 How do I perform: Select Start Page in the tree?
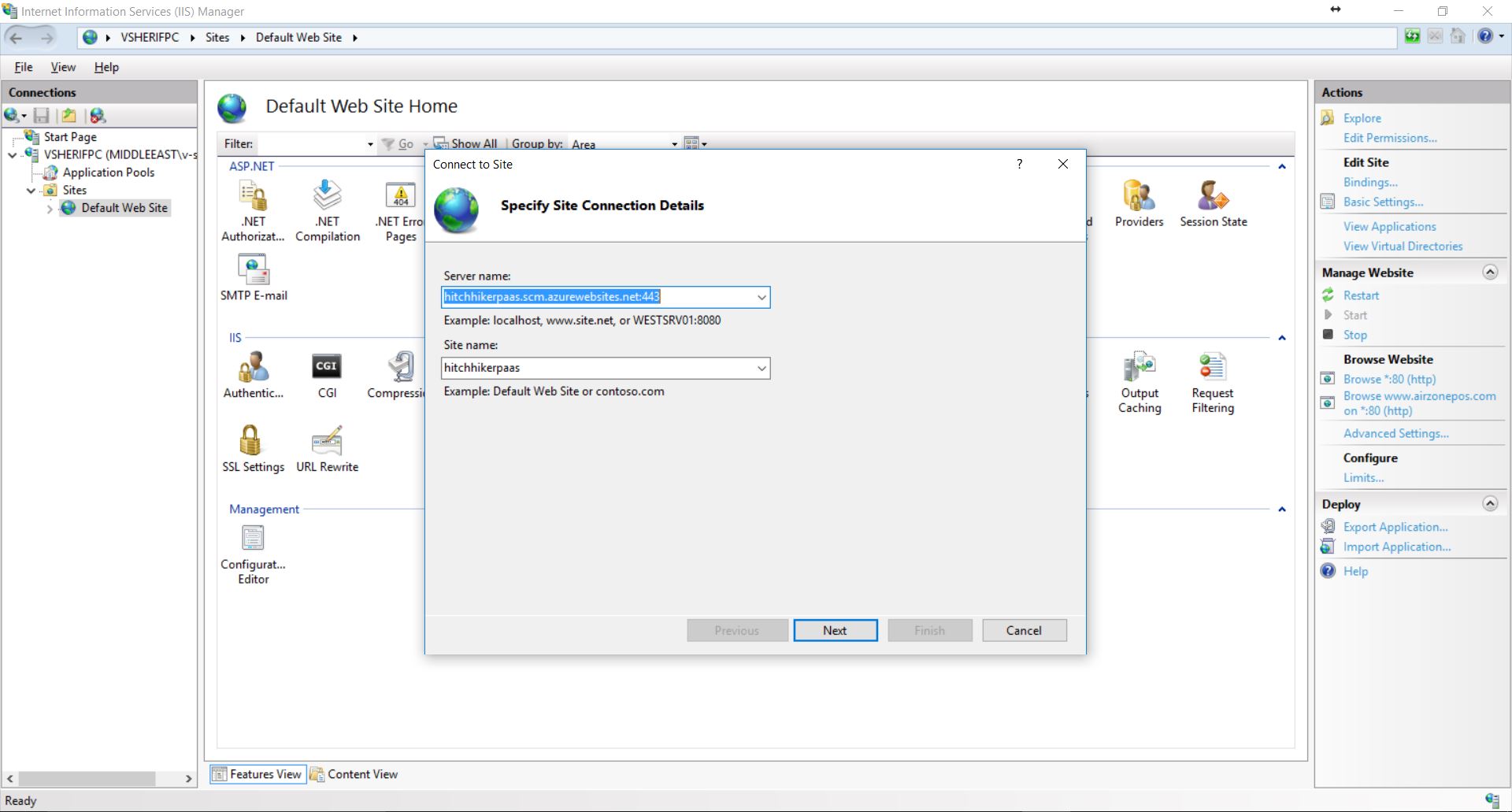pos(70,137)
